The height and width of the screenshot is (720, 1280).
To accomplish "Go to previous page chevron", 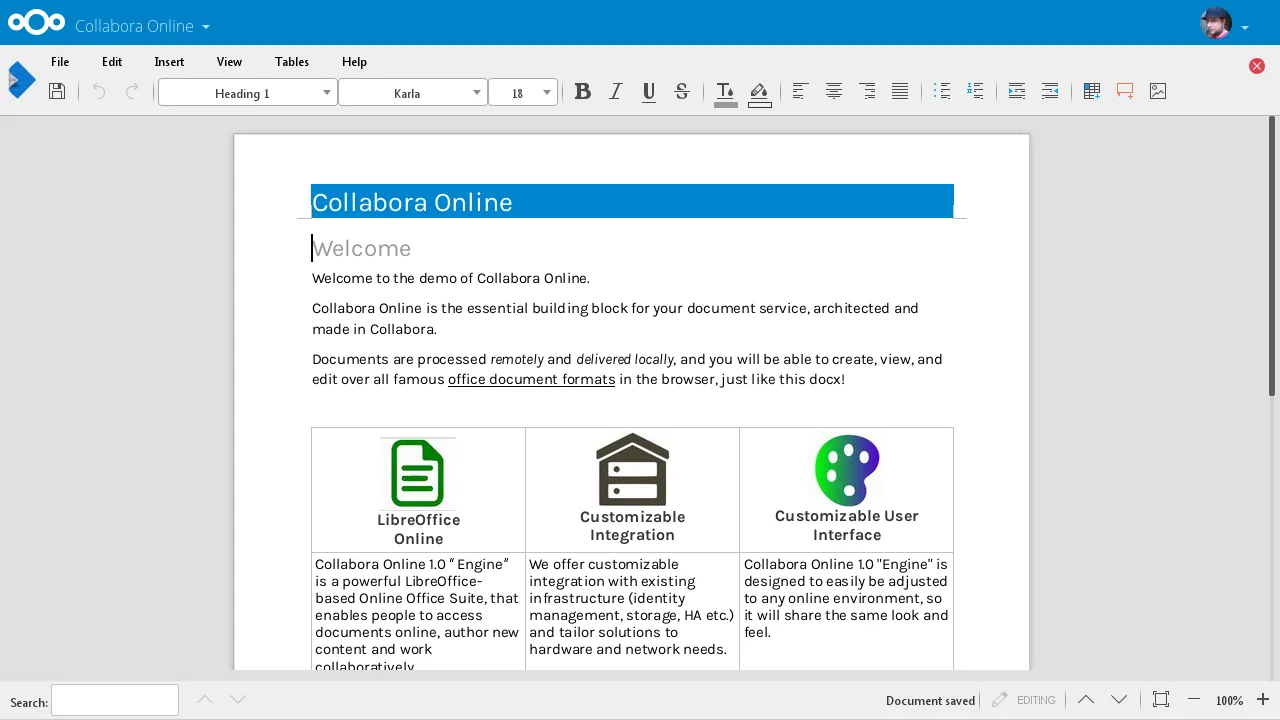I will [x=1086, y=700].
